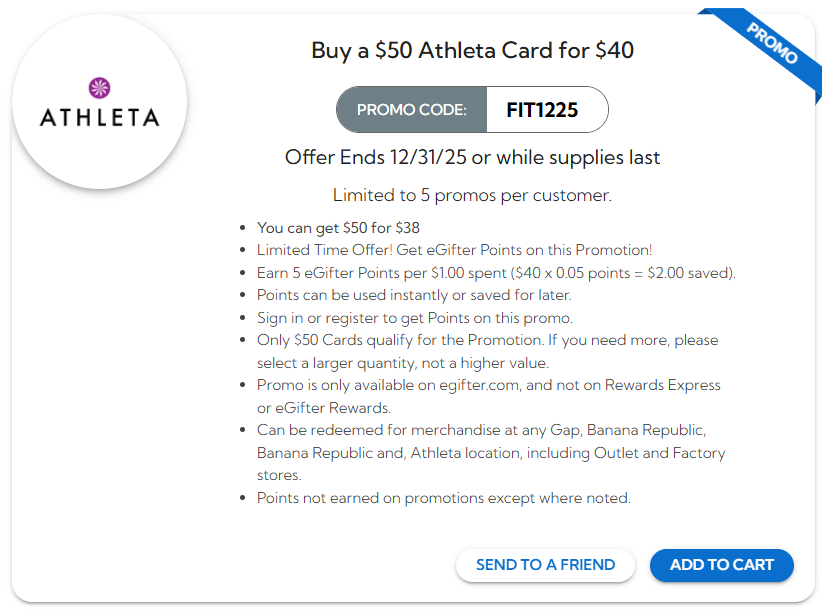The image size is (828, 615).
Task: Click the "You can get $50 for $38" line
Action: click(x=338, y=228)
